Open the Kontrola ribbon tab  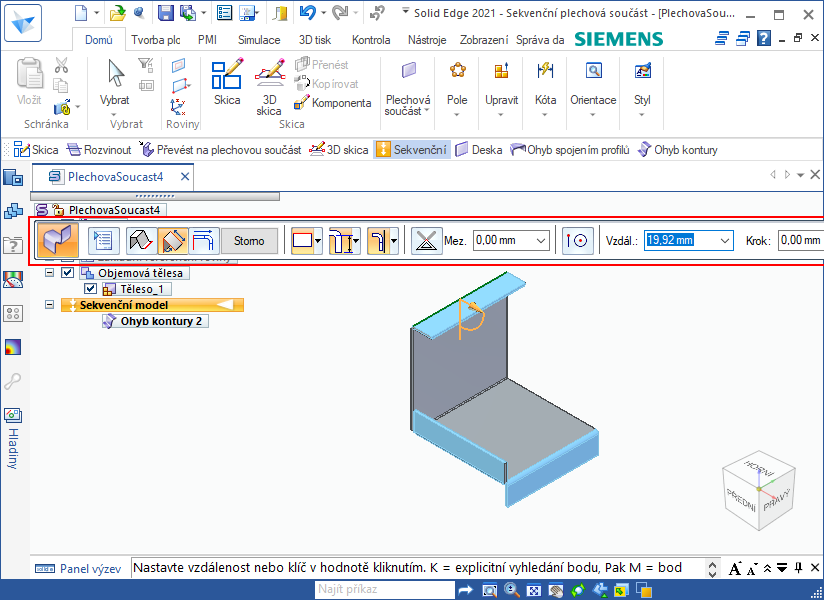371,40
